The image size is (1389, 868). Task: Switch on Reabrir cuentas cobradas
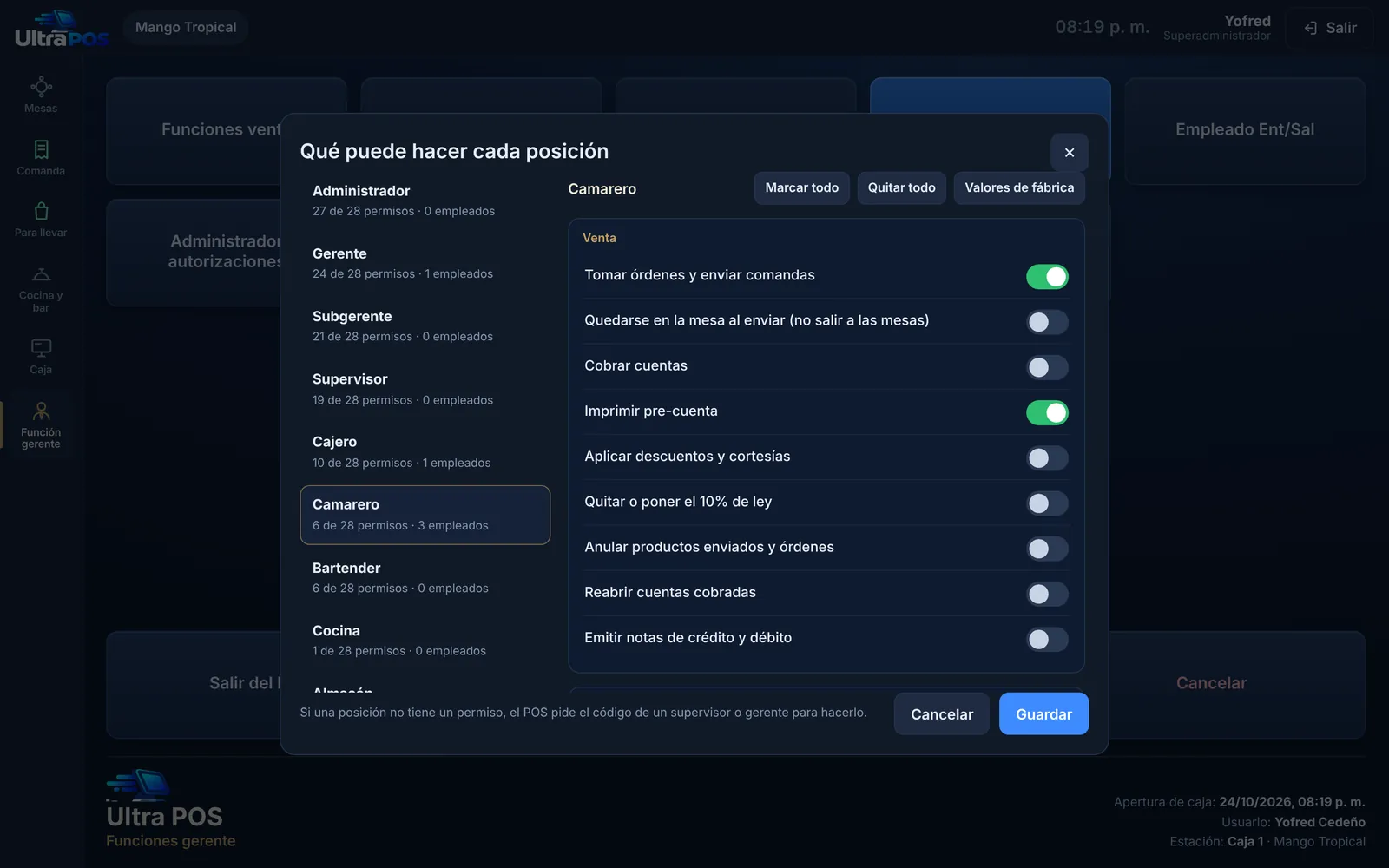click(1047, 594)
